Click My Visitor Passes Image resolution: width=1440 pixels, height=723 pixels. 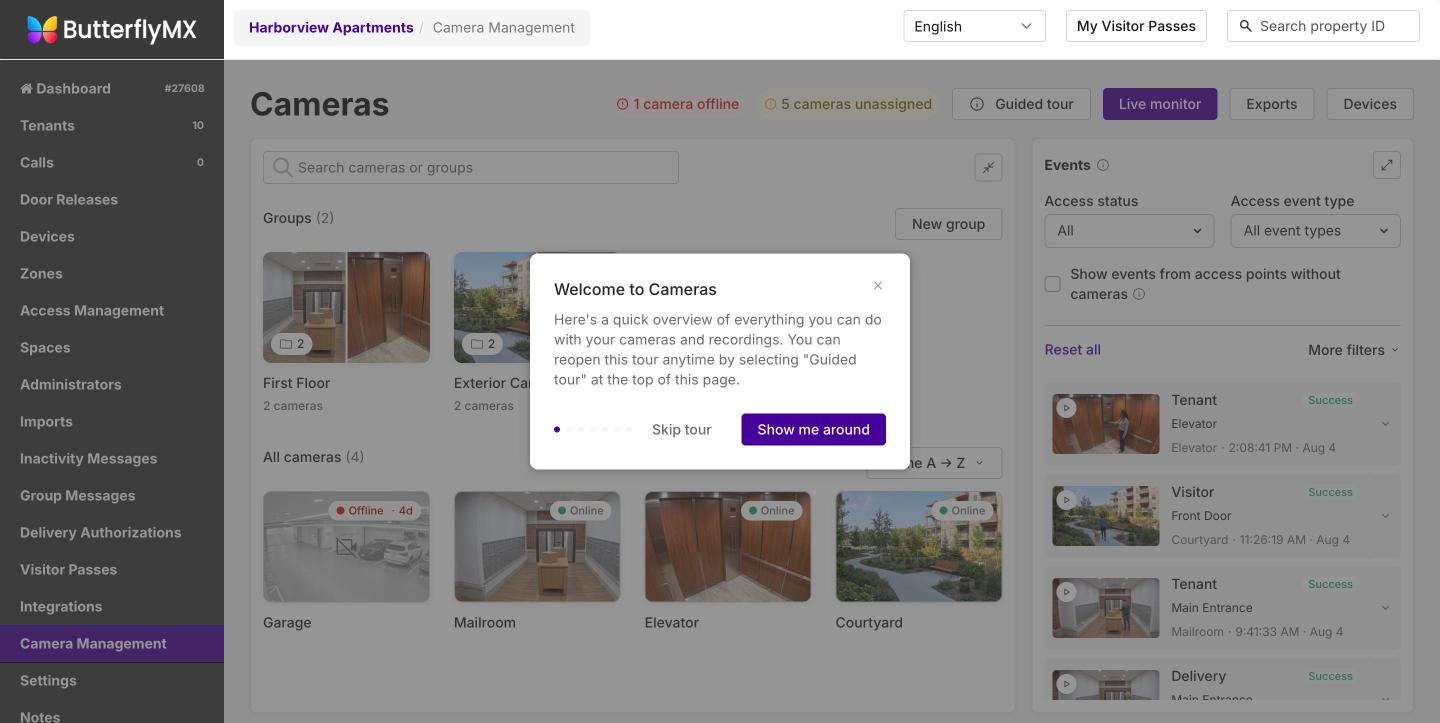point(1136,26)
